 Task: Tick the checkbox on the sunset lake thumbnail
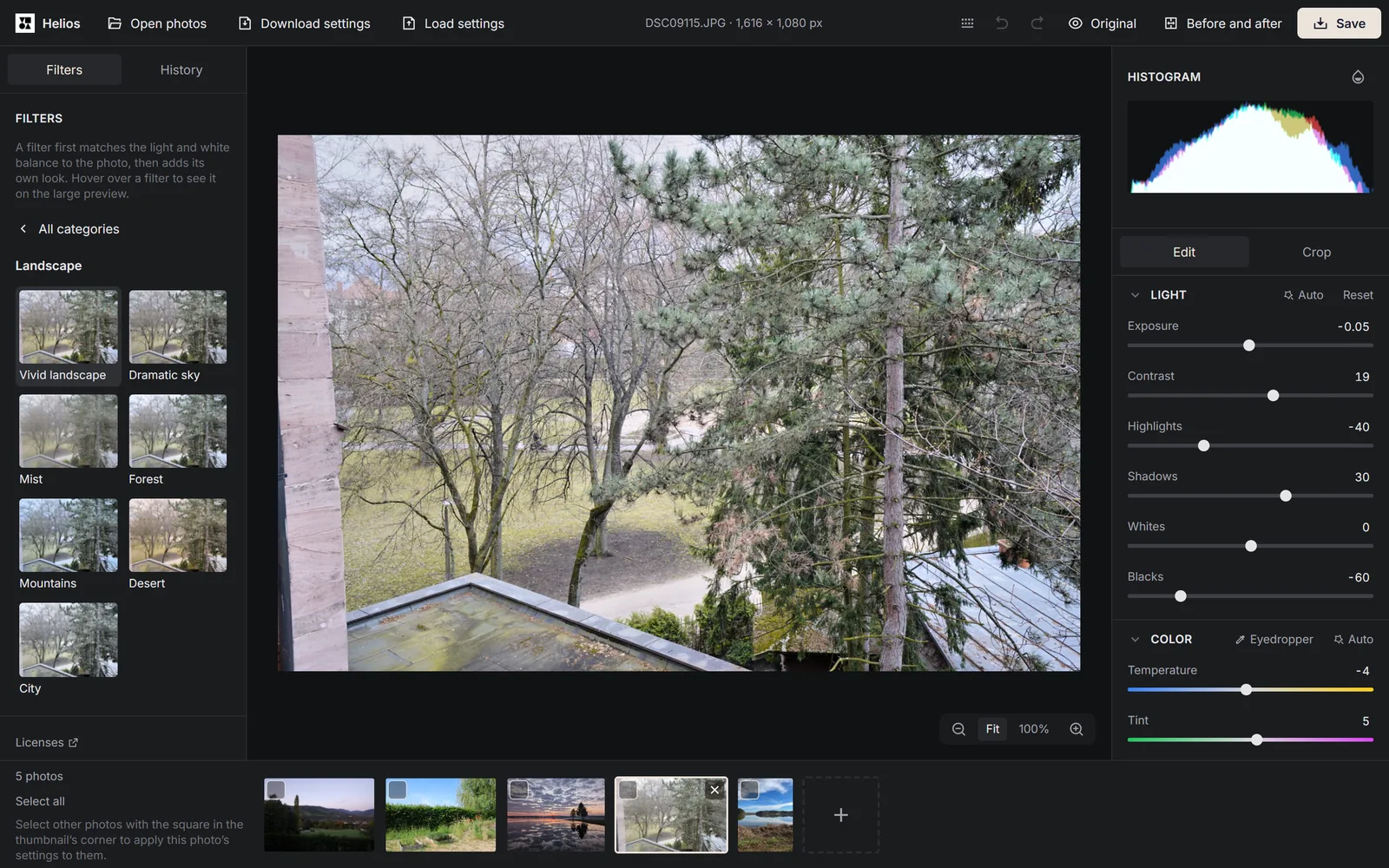[x=518, y=789]
